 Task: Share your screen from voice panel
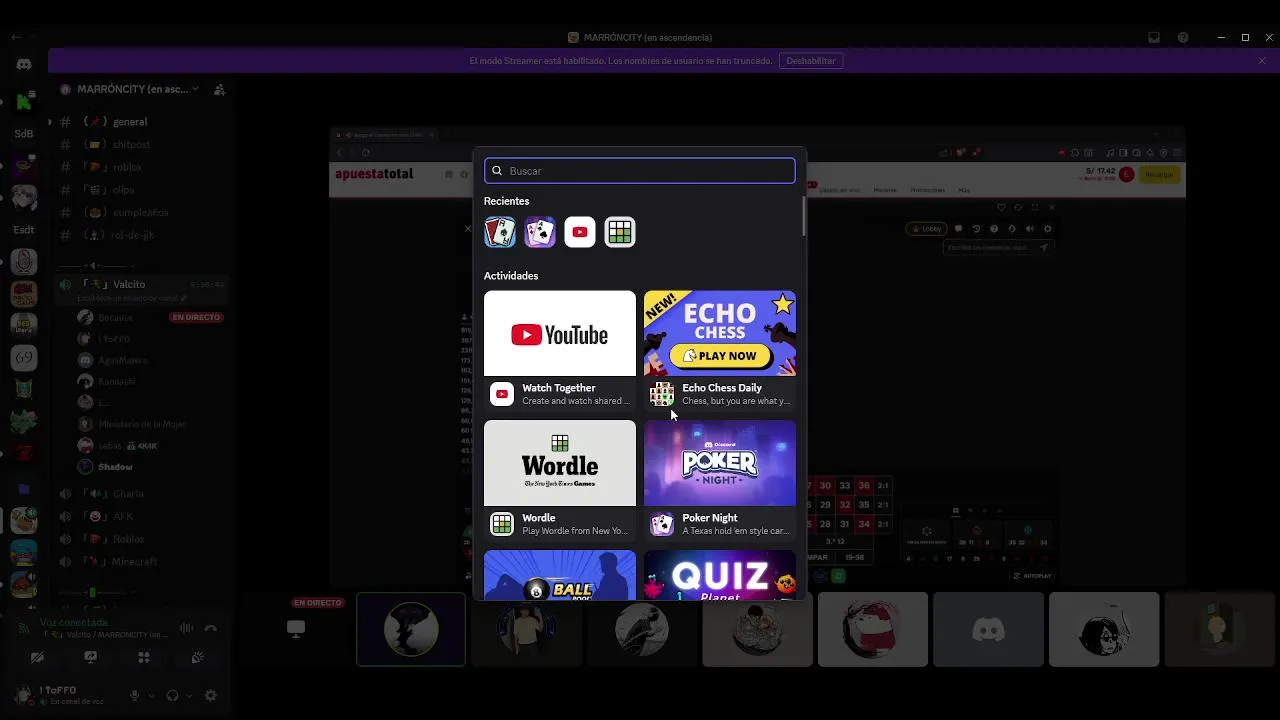[91, 657]
